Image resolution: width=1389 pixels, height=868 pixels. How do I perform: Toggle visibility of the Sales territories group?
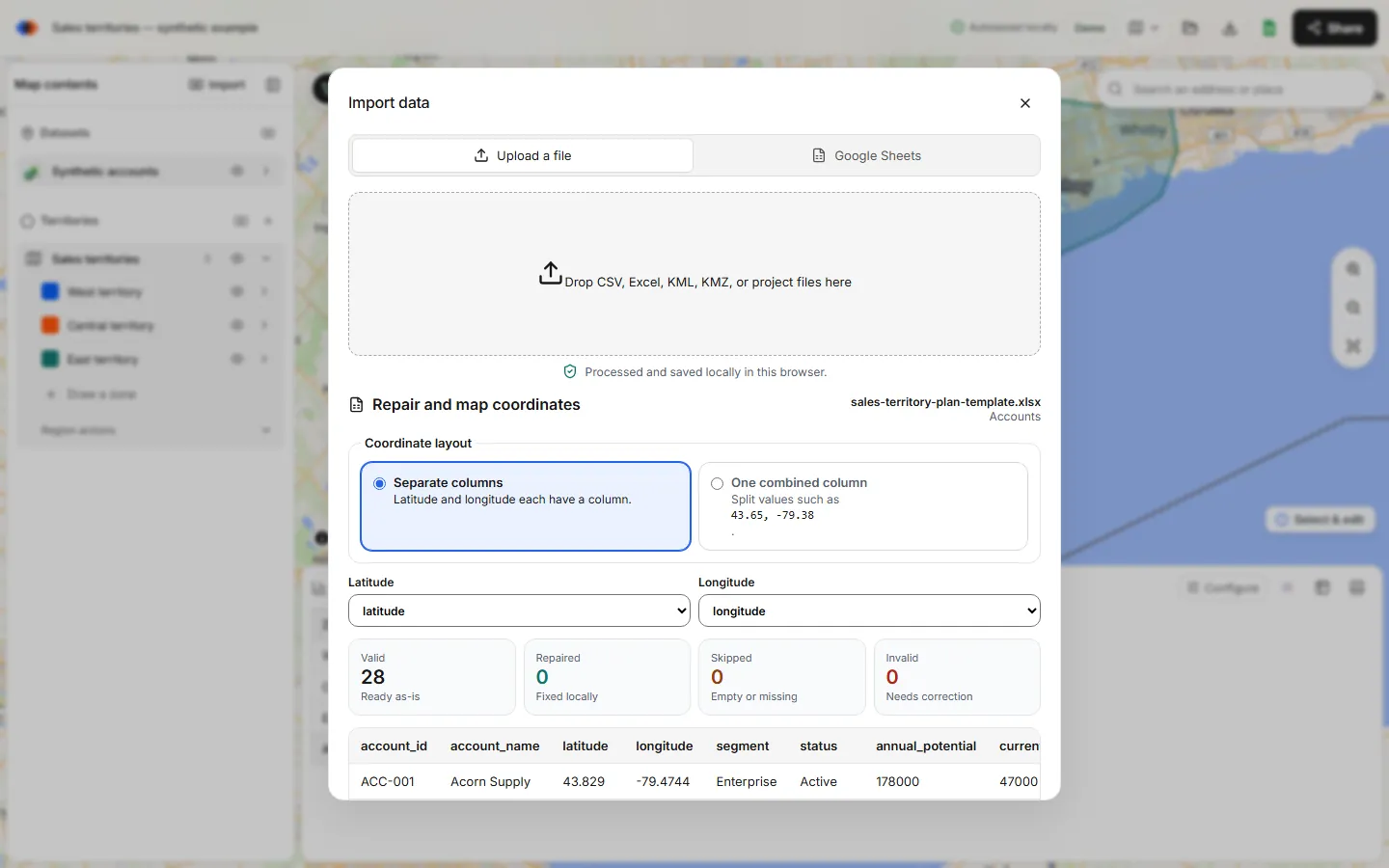pyautogui.click(x=237, y=258)
